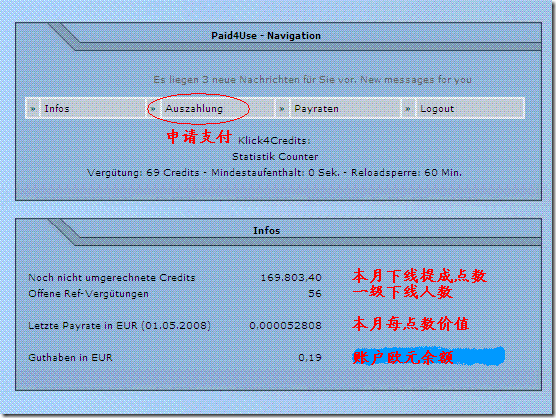Click the Infos panel header title
The width and height of the screenshot is (556, 418).
pos(267,231)
